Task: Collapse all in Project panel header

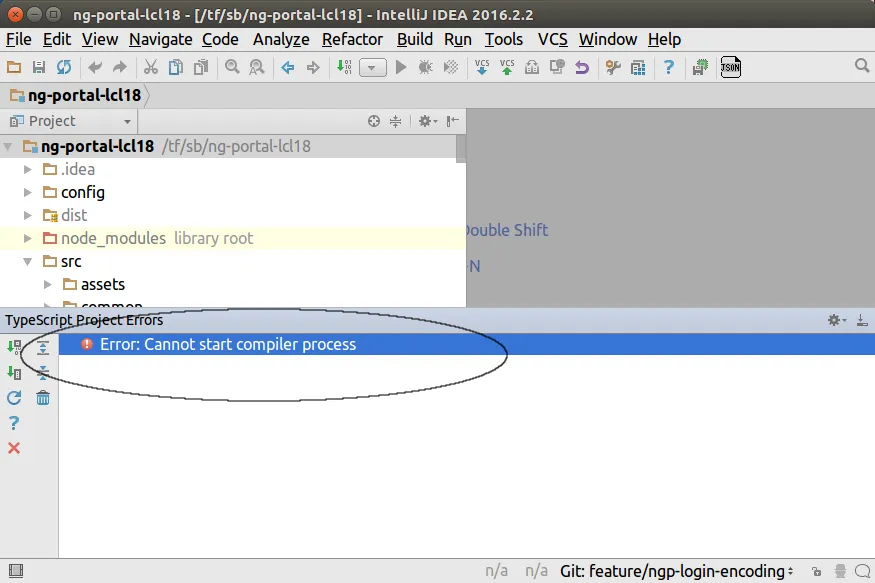Action: tap(396, 121)
